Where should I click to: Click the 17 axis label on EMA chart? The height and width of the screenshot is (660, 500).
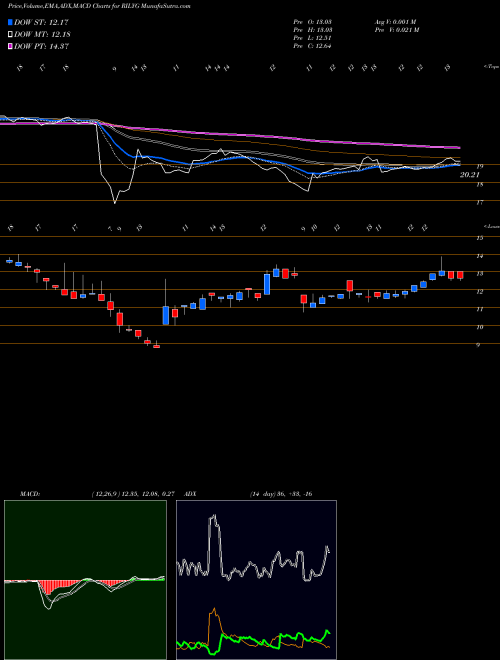pyautogui.click(x=479, y=202)
